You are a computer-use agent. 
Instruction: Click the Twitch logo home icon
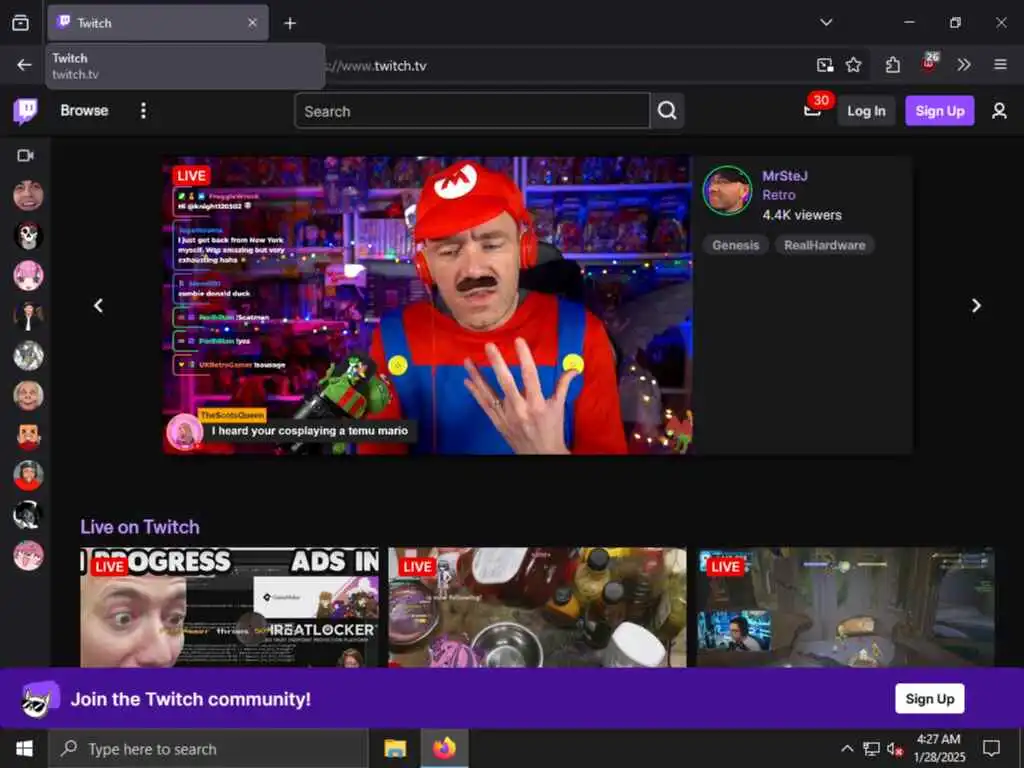click(x=25, y=111)
